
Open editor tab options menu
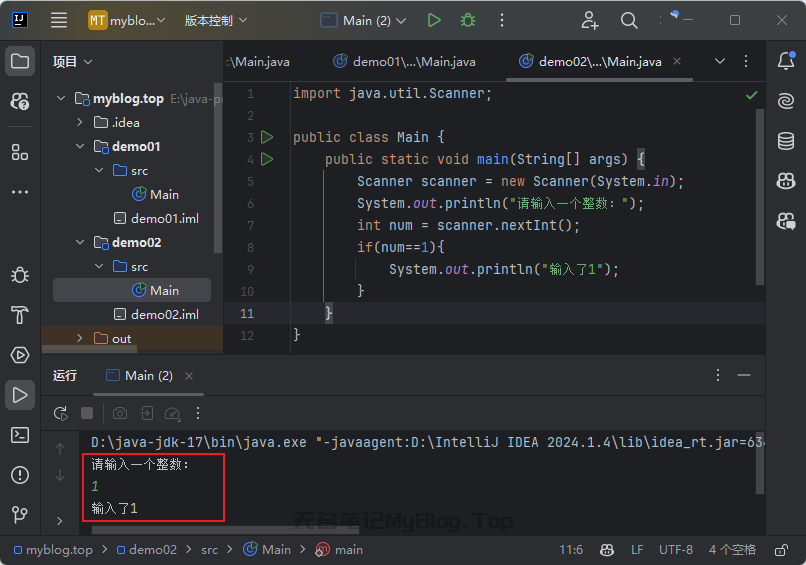pos(746,61)
